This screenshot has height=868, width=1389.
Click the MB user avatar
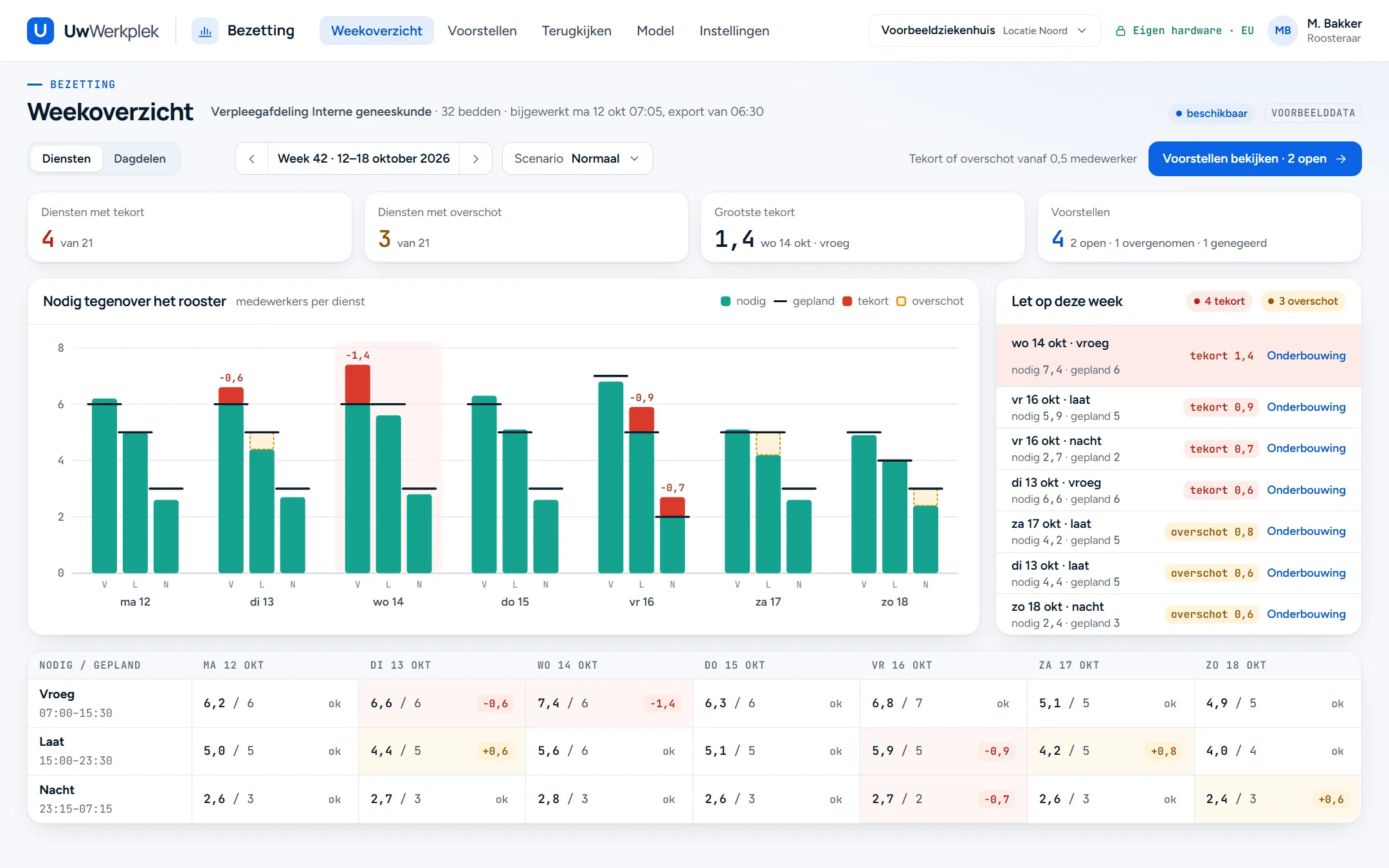(1282, 30)
